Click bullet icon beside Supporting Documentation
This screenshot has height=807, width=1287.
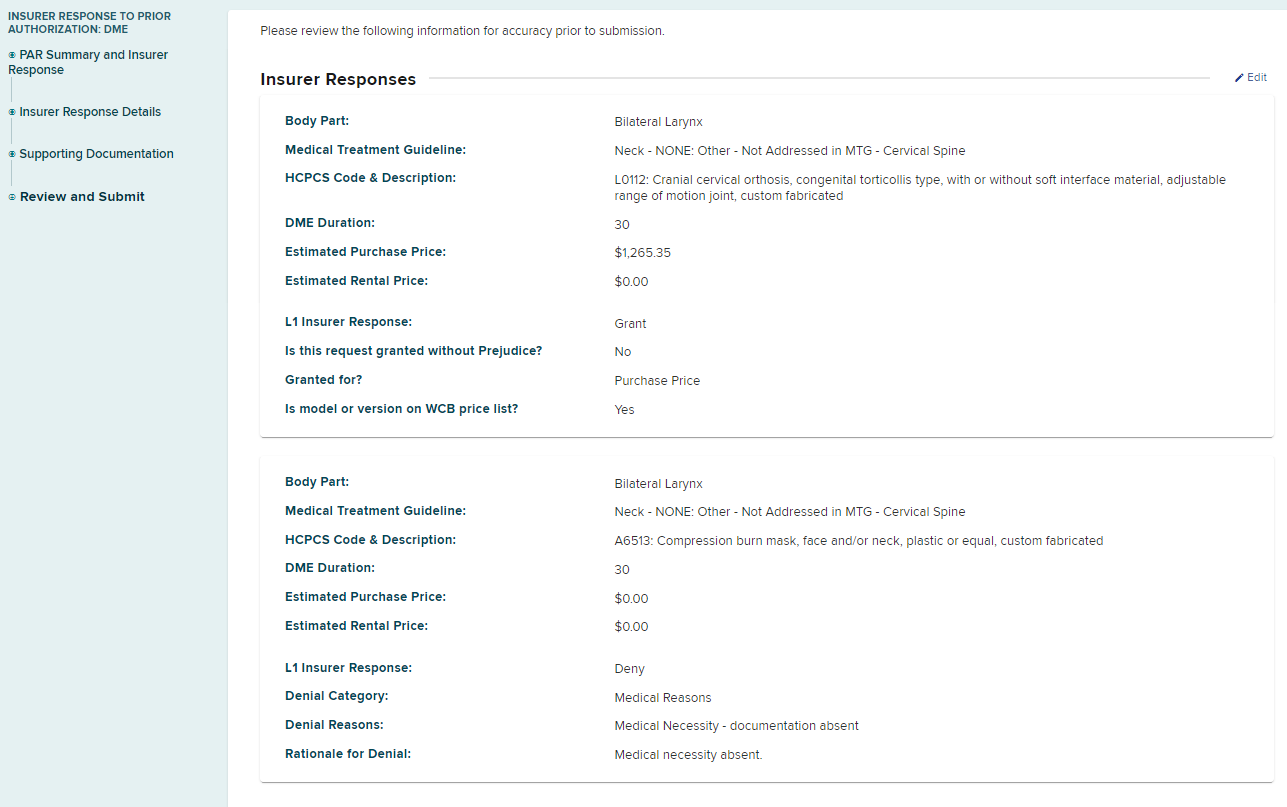[12, 154]
